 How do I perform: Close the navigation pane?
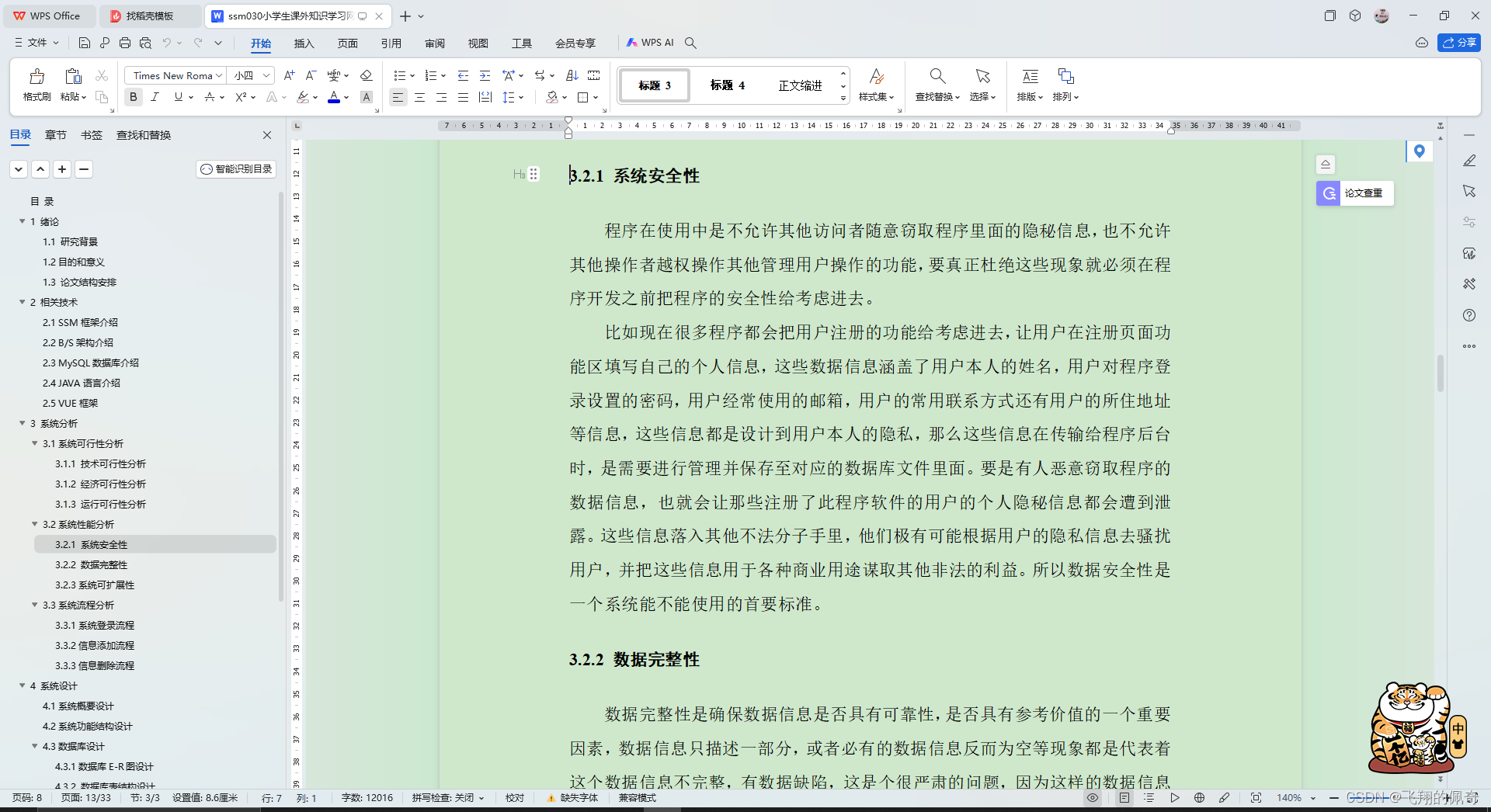point(267,135)
